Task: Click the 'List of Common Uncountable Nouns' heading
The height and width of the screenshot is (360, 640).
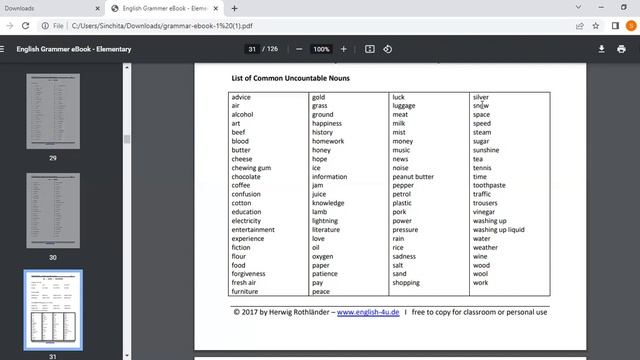Action: (x=290, y=78)
